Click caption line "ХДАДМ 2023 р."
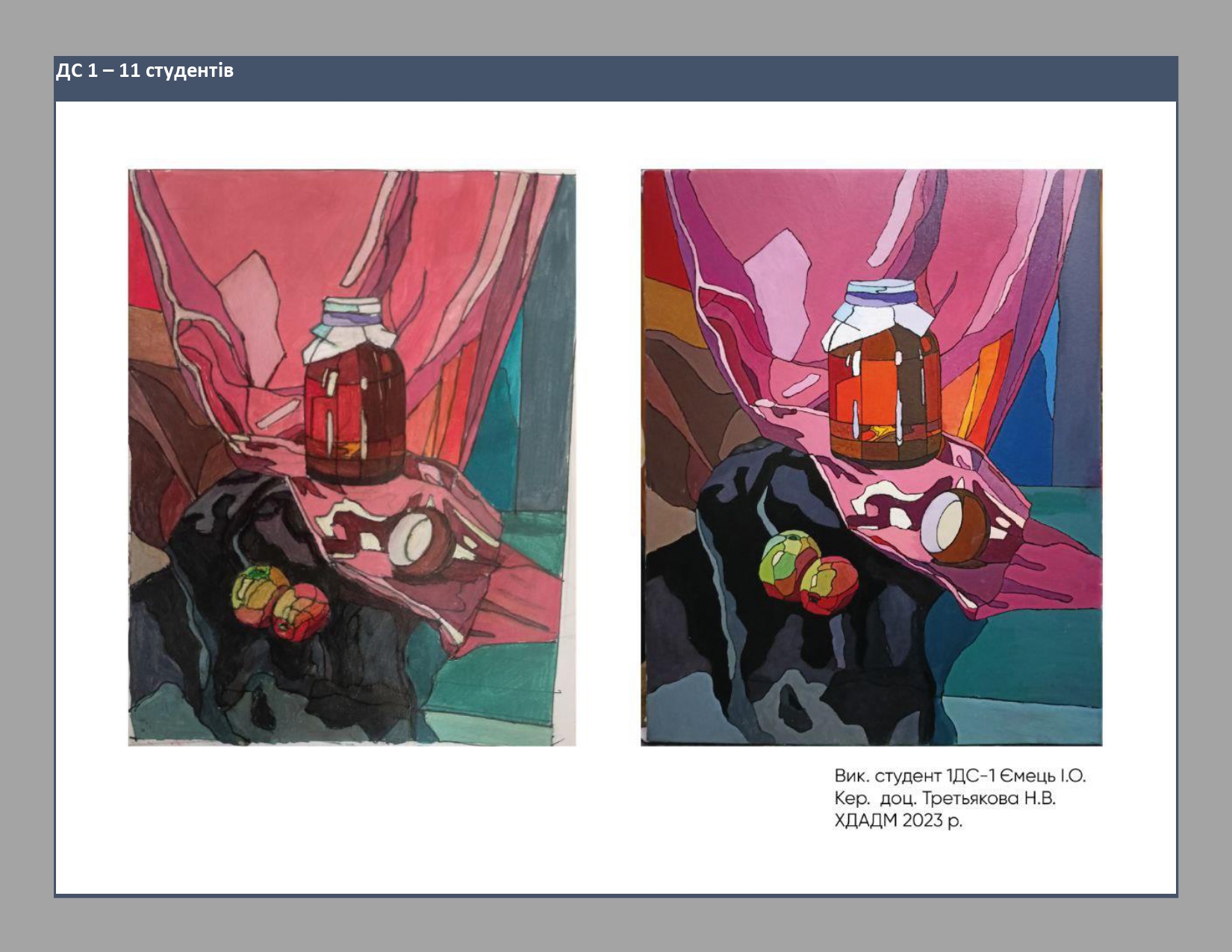Image resolution: width=1232 pixels, height=952 pixels. (x=898, y=821)
